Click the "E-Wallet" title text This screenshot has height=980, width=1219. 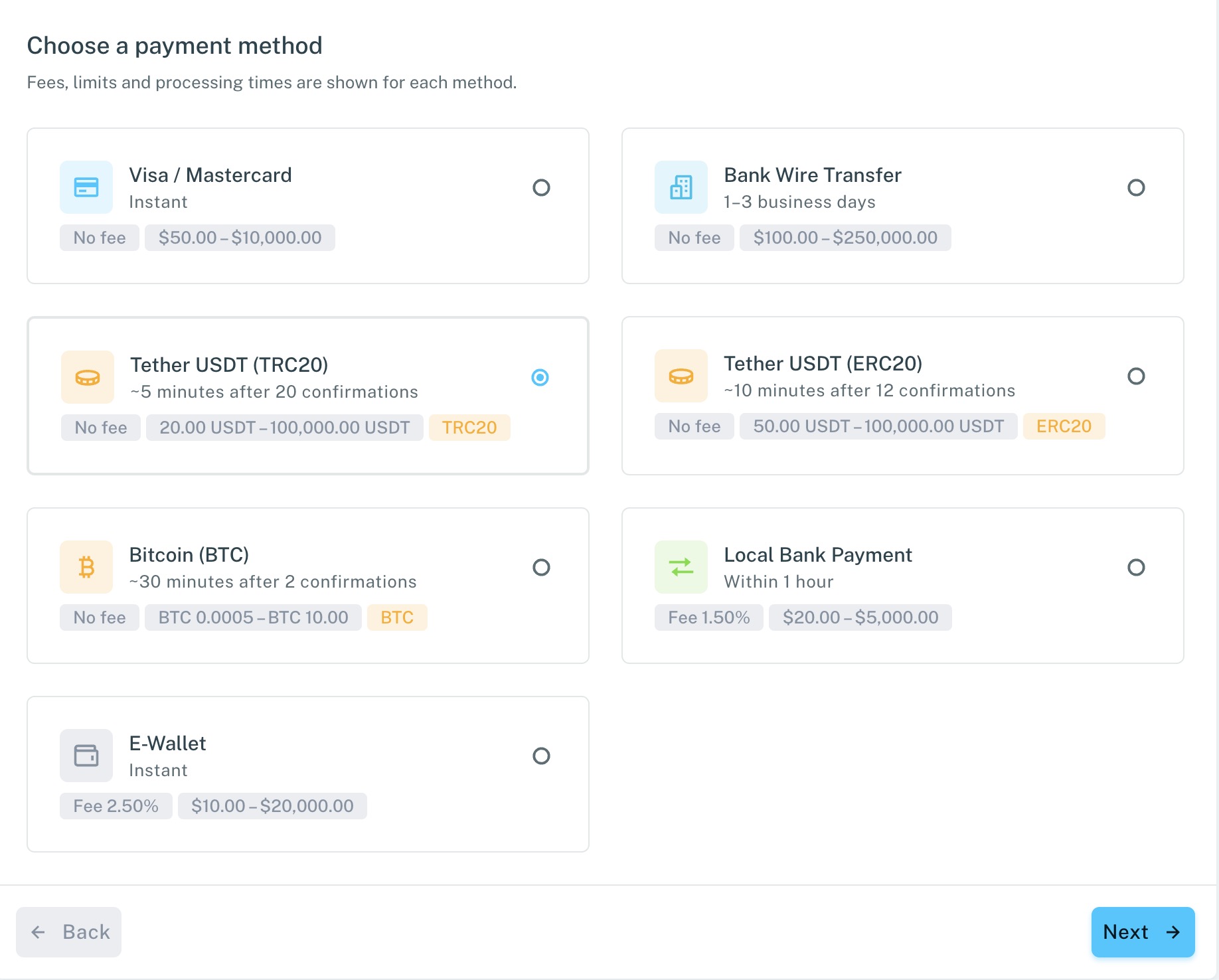coord(167,743)
